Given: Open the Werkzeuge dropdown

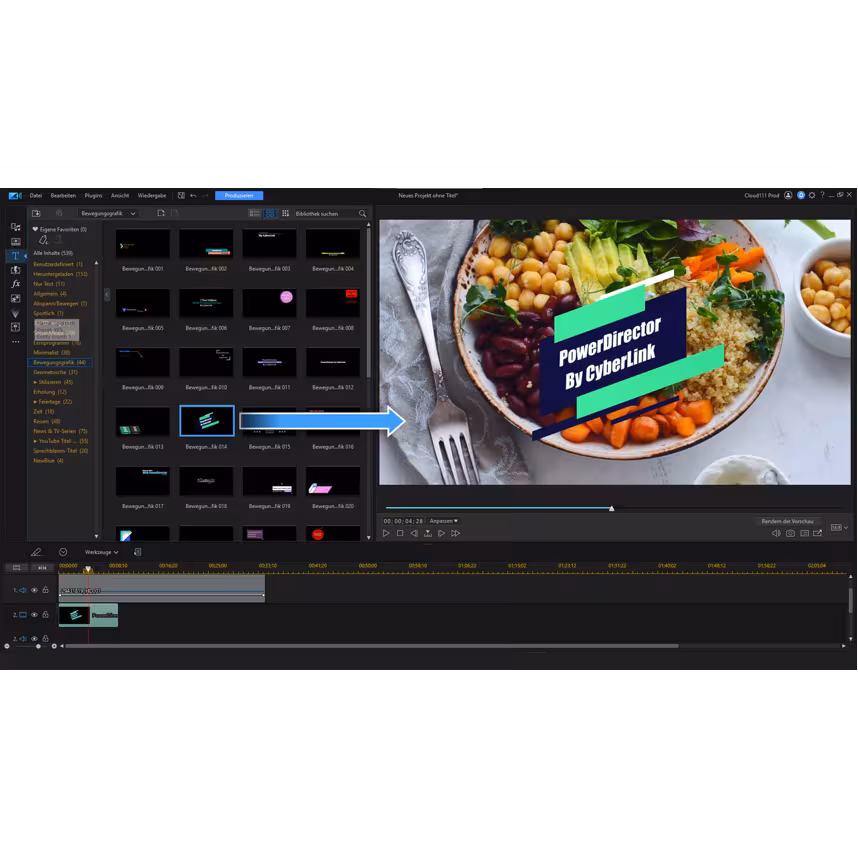Looking at the screenshot, I should (x=101, y=552).
